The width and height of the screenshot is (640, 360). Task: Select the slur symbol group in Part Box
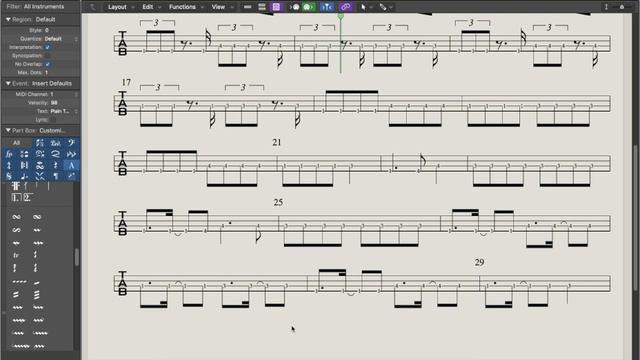coord(56,154)
